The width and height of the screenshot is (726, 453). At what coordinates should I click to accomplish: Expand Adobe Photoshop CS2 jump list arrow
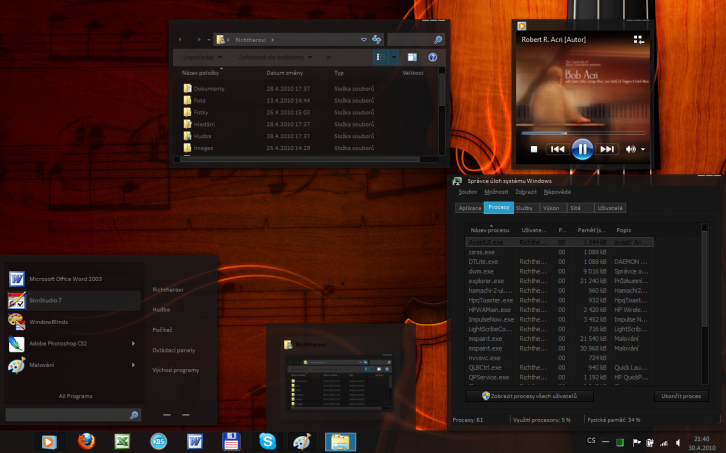(x=133, y=343)
